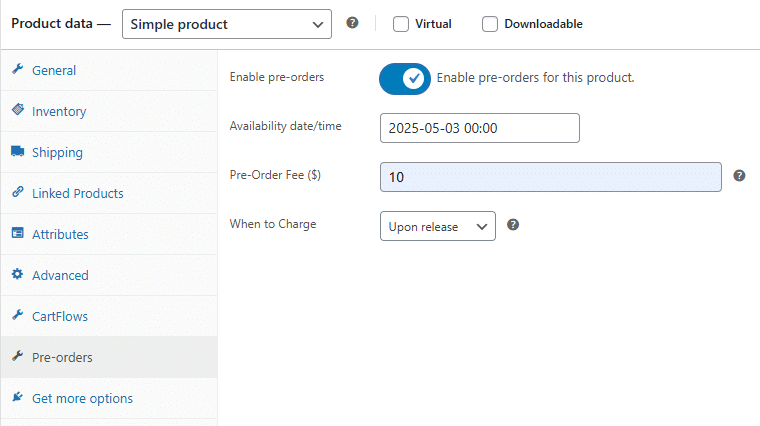Open the Simple product type dropdown
Viewport: 760px width, 426px height.
(227, 24)
